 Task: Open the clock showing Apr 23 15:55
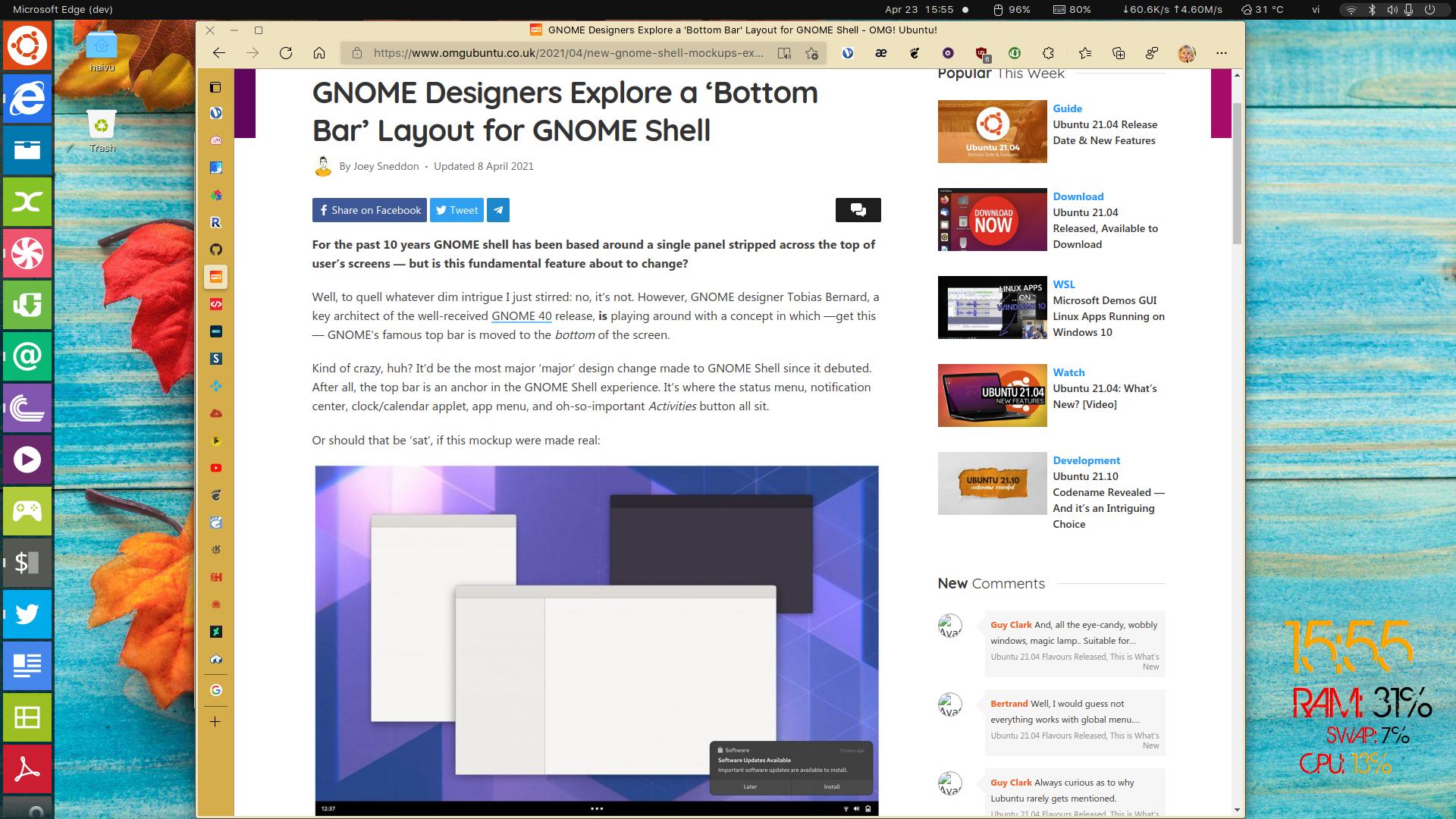click(x=918, y=10)
